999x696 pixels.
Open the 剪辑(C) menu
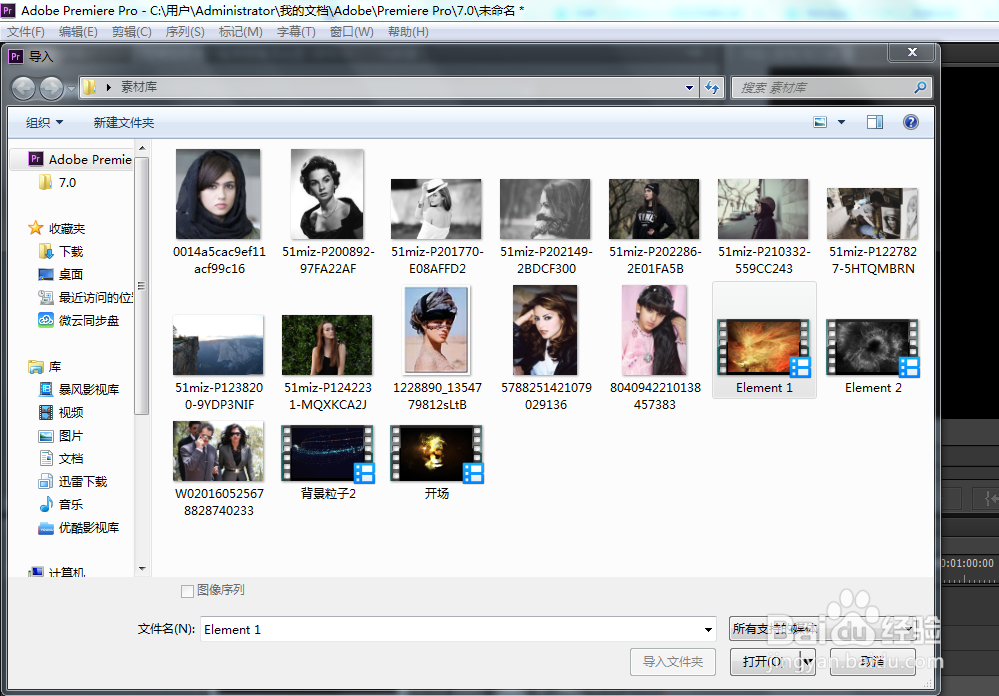(x=132, y=31)
